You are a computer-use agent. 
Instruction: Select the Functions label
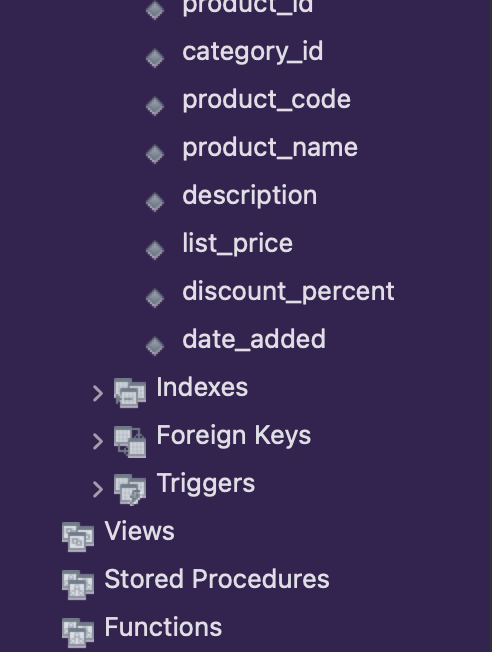tap(163, 627)
